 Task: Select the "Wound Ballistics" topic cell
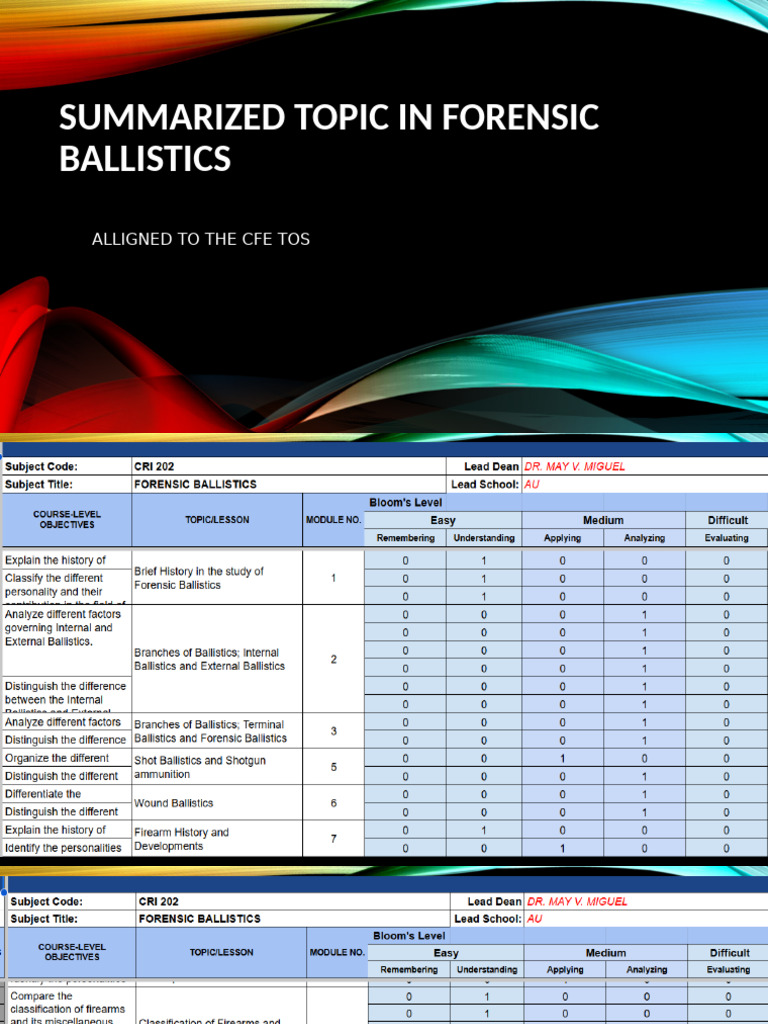pos(217,803)
